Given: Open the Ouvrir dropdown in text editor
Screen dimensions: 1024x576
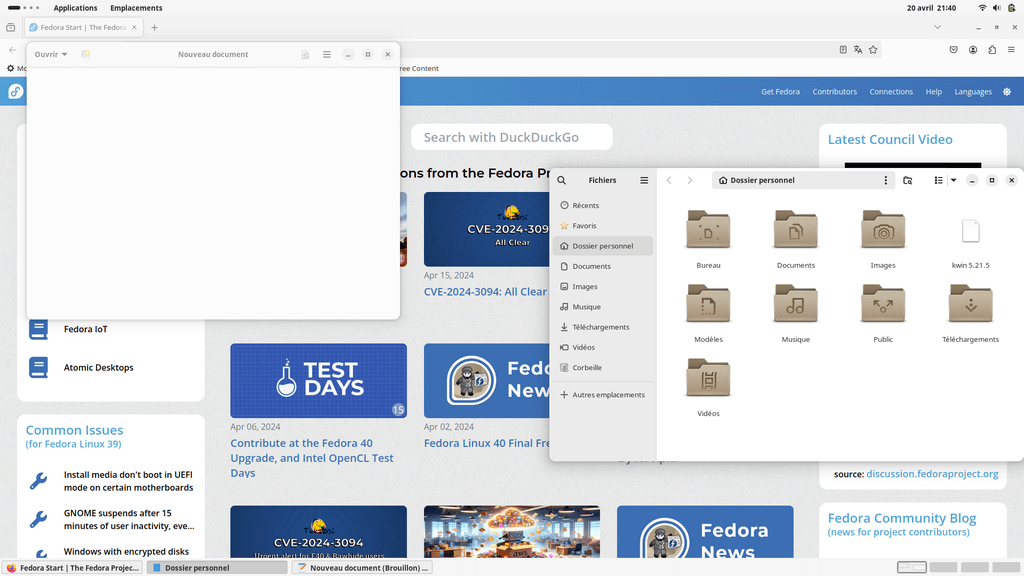Looking at the screenshot, I should [x=51, y=54].
